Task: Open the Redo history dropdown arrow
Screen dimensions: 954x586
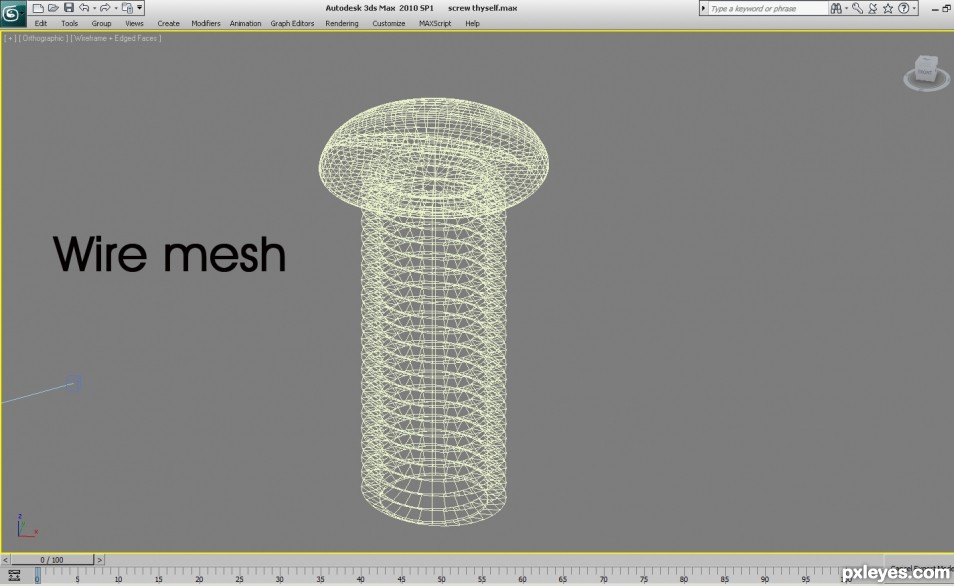Action: coord(115,9)
